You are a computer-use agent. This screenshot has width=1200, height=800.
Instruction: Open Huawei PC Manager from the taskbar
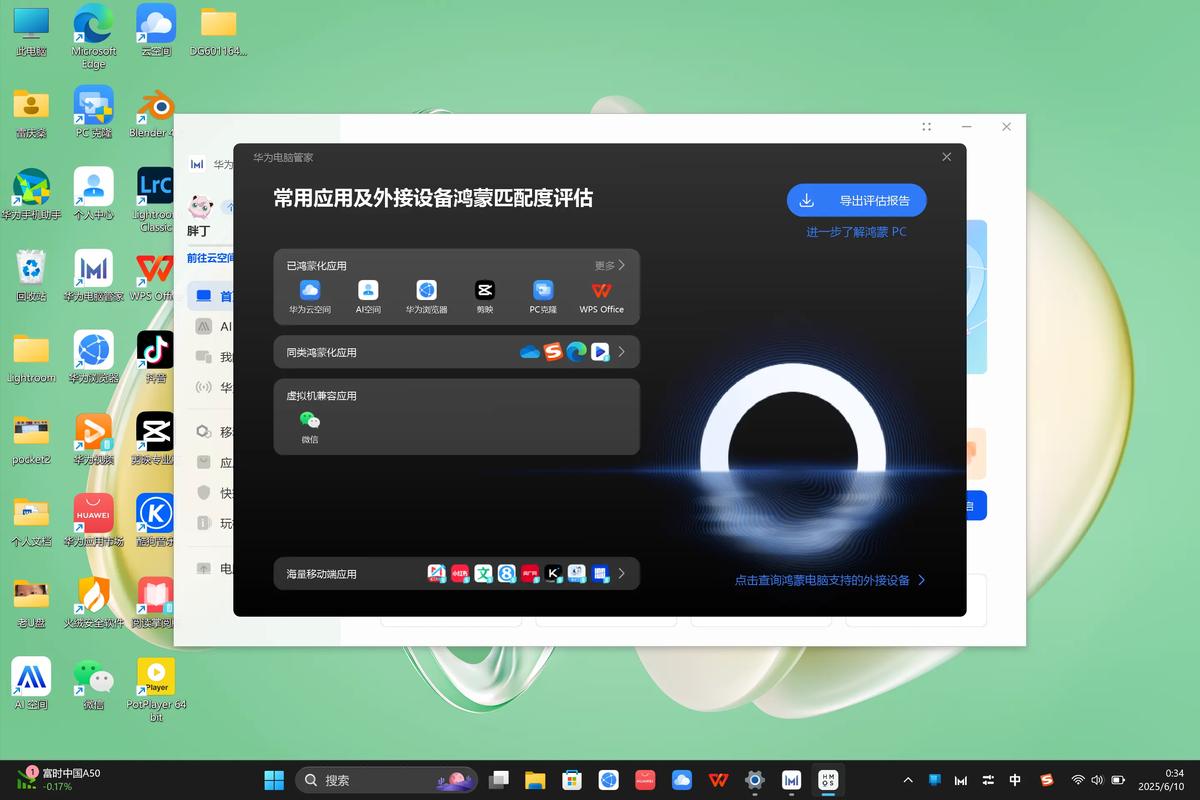(x=792, y=779)
